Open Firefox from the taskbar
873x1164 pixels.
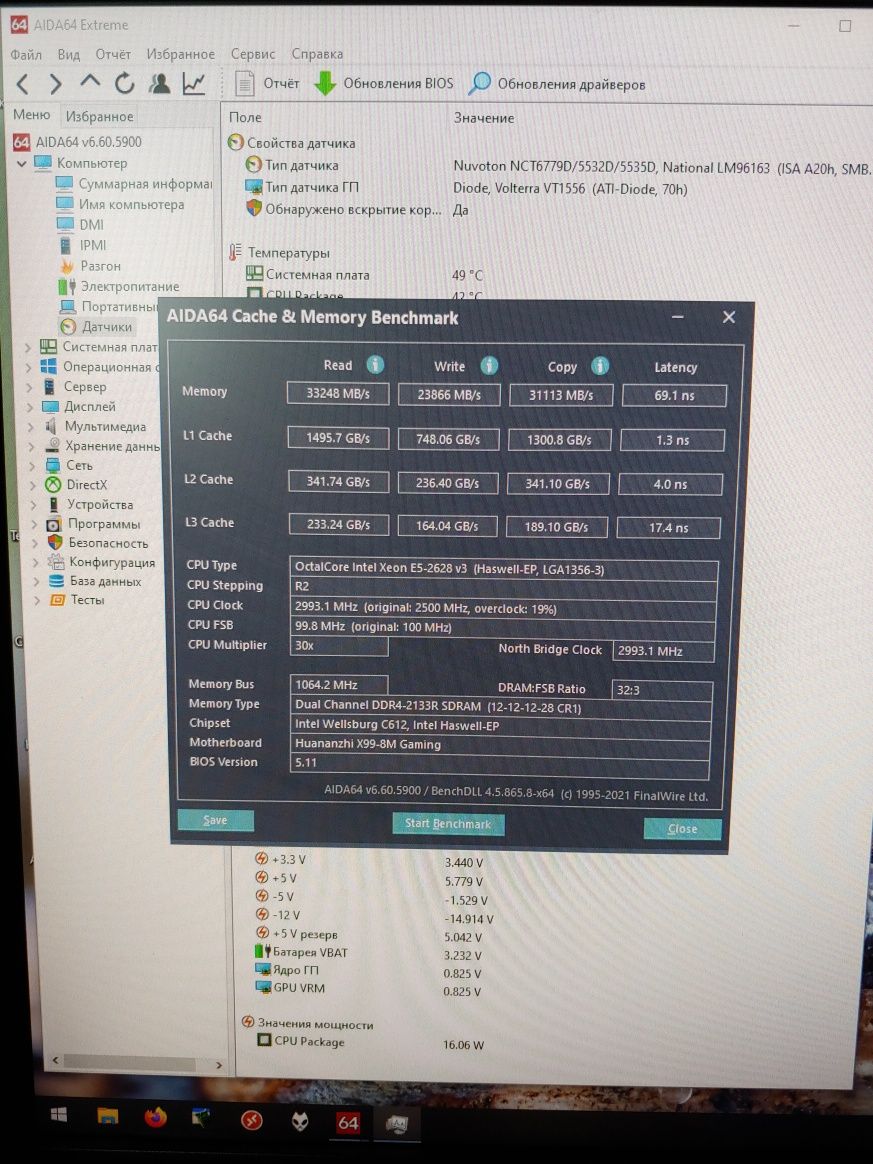[x=155, y=1116]
